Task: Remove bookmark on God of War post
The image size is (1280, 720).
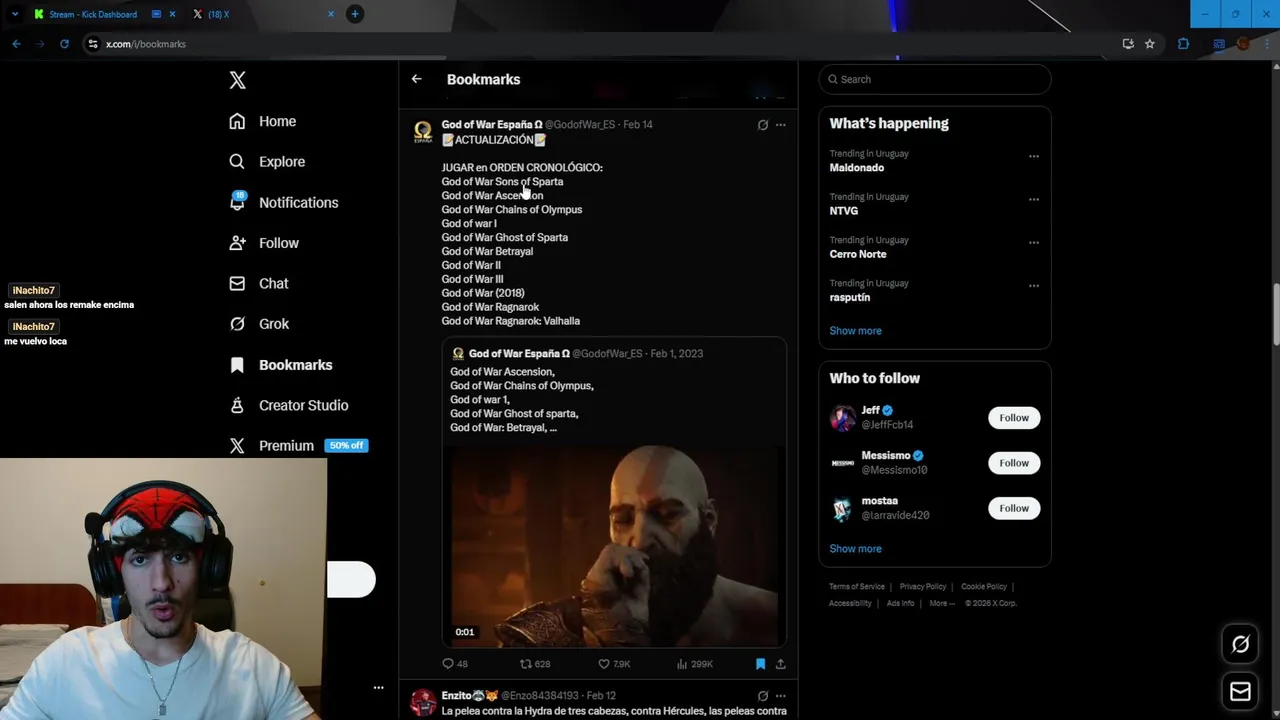Action: click(760, 664)
